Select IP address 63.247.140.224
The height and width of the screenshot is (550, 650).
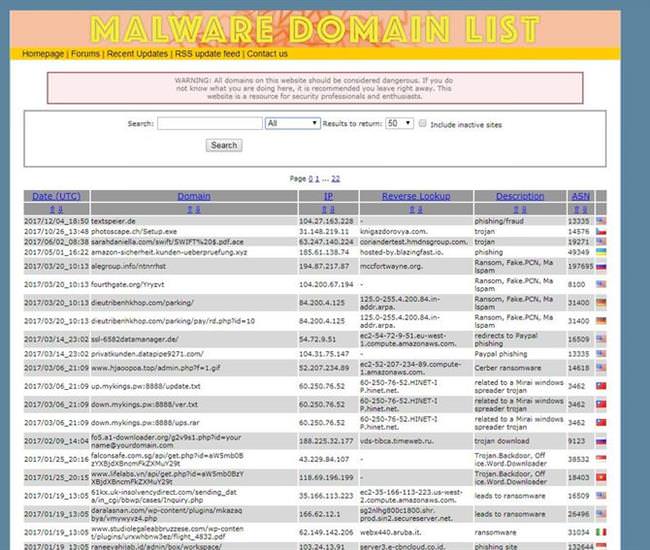[326, 242]
